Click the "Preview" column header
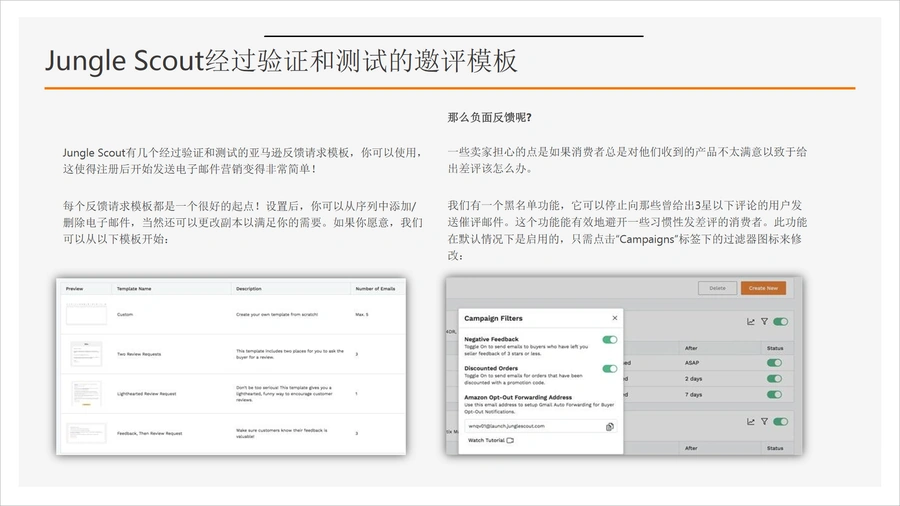The image size is (900, 506). [75, 289]
